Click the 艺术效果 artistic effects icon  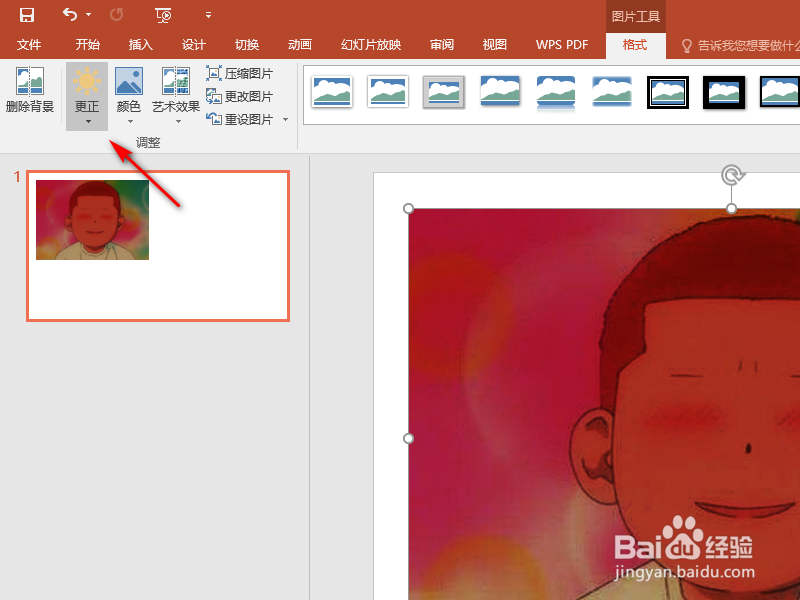pos(176,81)
